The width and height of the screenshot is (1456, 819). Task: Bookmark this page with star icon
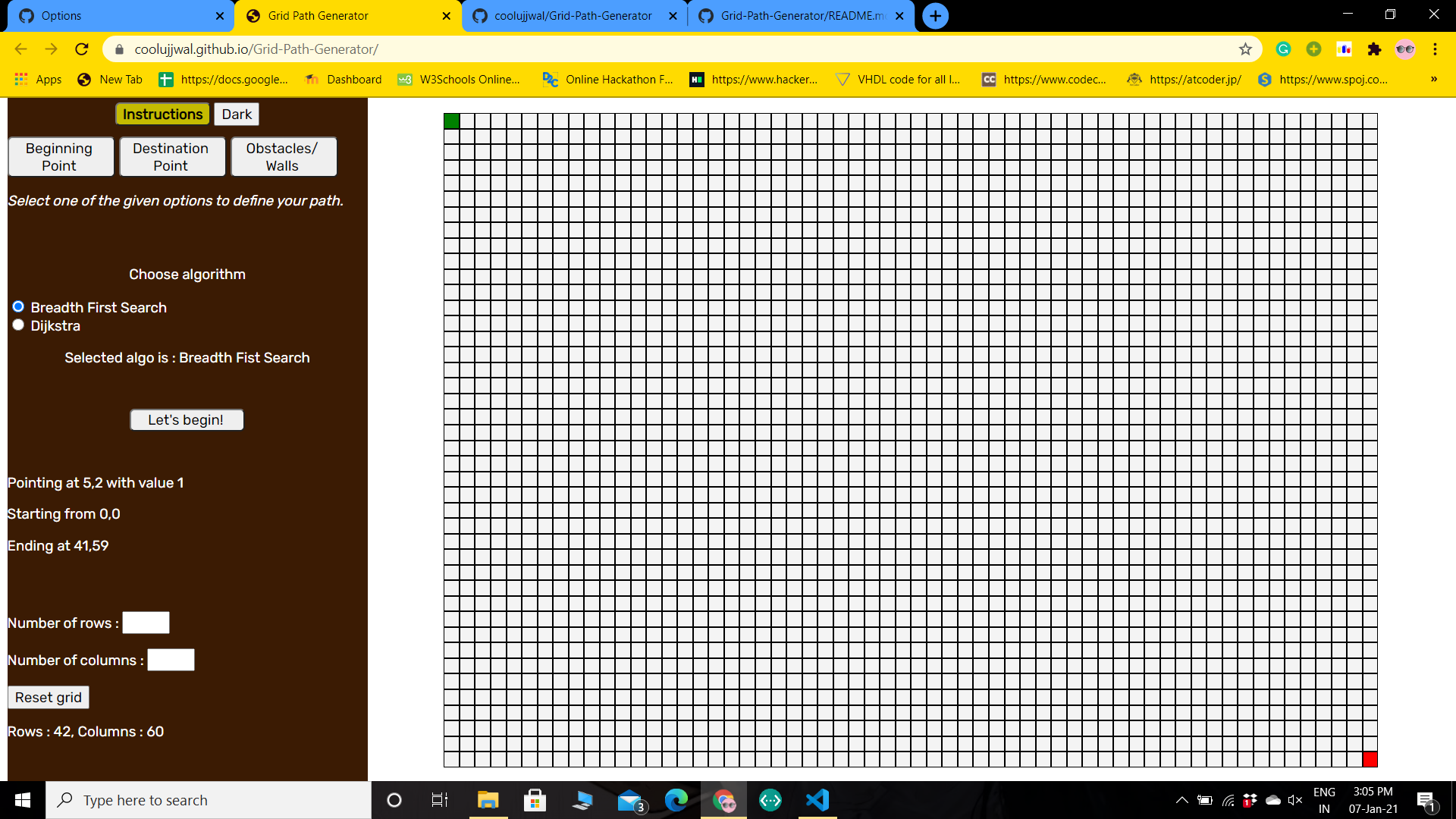tap(1245, 49)
